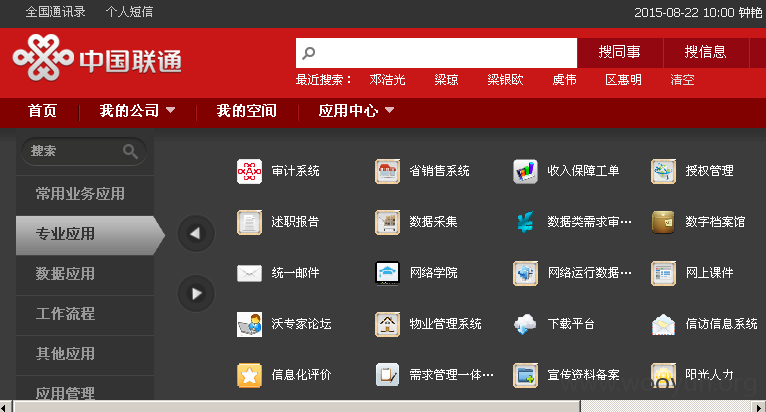766x412 pixels.
Task: Click the 网上课件 icon
Action: click(x=663, y=273)
